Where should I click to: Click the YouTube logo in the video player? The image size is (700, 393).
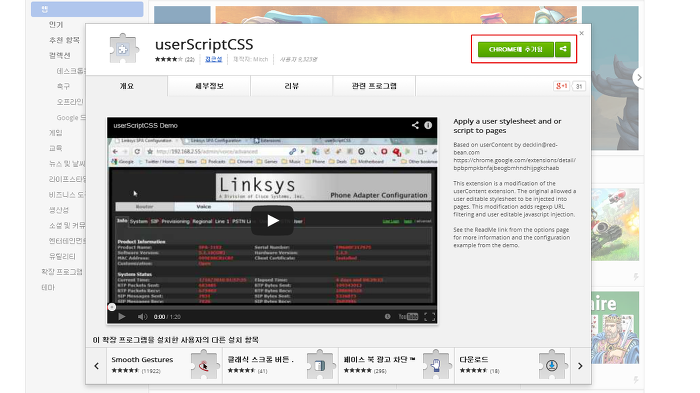coord(408,317)
